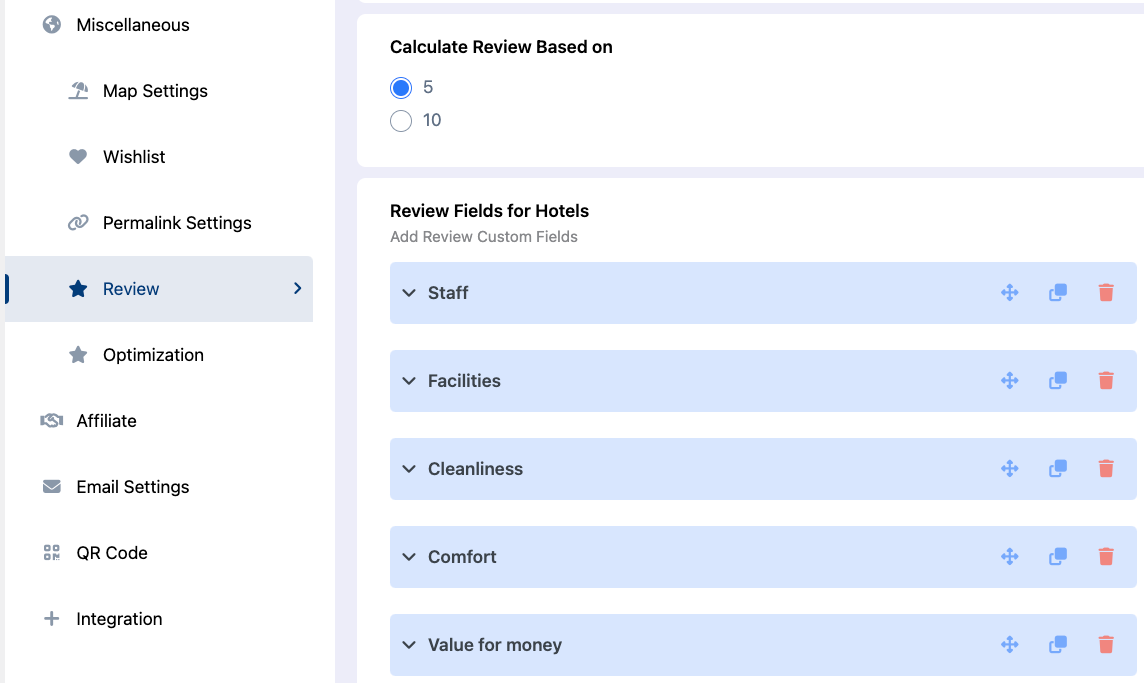Expand the Staff review field

click(408, 292)
